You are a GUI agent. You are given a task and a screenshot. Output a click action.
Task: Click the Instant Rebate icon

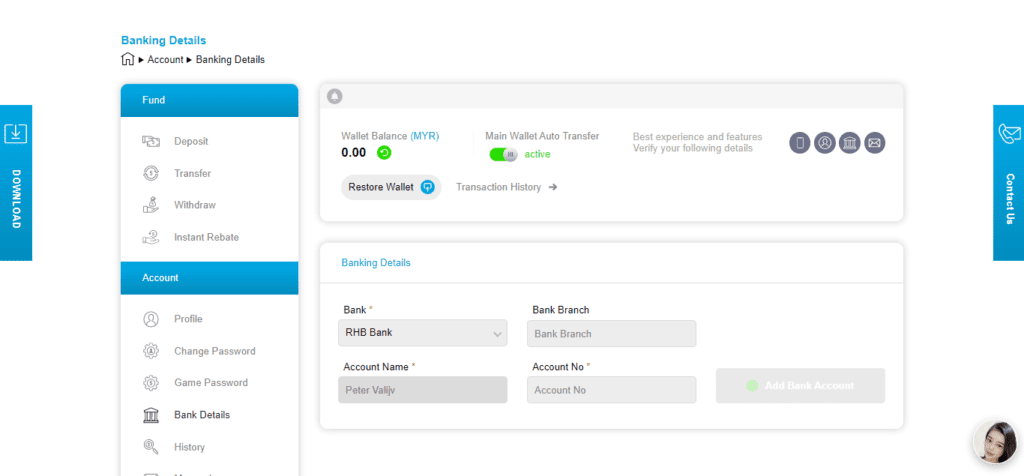click(151, 237)
